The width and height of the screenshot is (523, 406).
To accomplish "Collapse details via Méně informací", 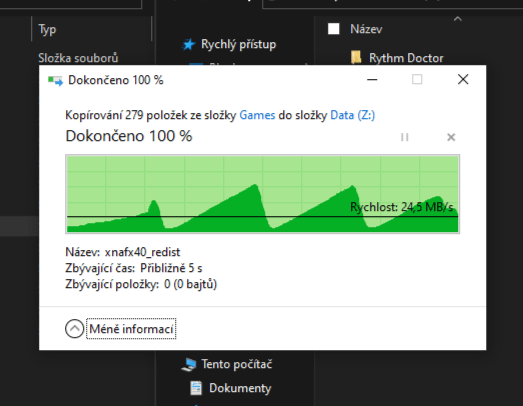I will [x=131, y=329].
